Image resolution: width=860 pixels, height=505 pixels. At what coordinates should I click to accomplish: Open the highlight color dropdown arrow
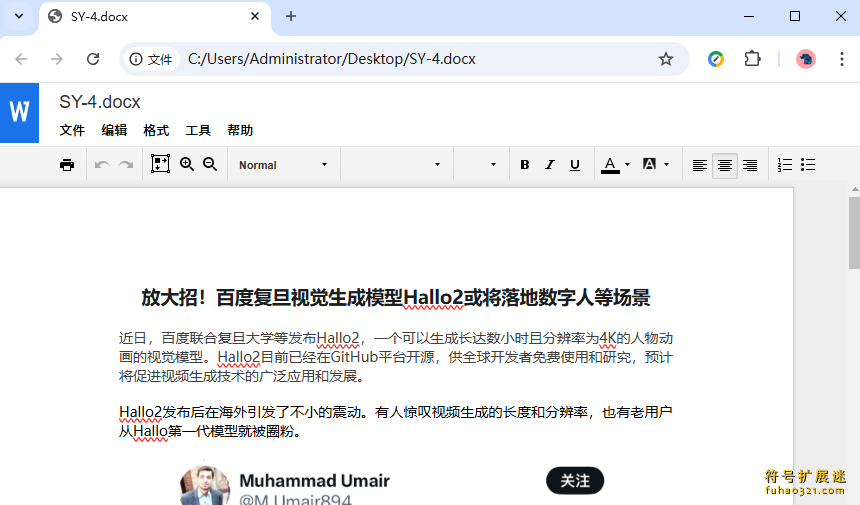coord(666,164)
